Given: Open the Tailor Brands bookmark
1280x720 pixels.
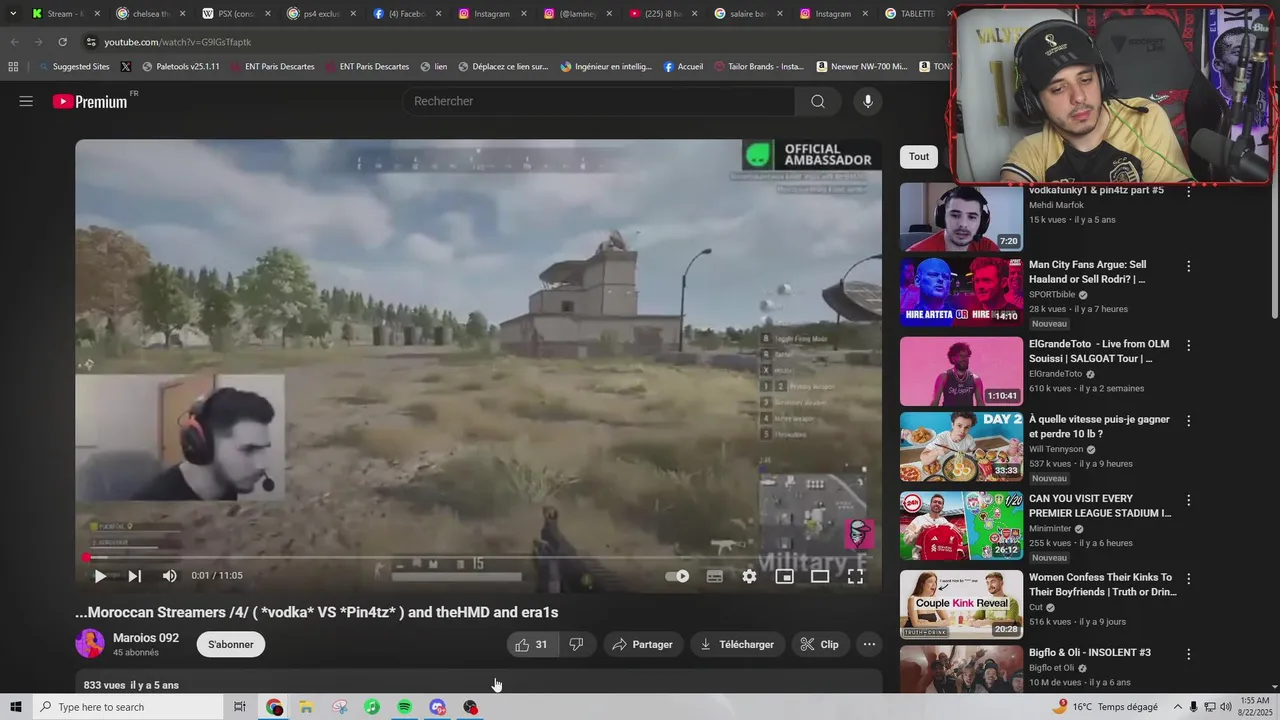Looking at the screenshot, I should [759, 67].
